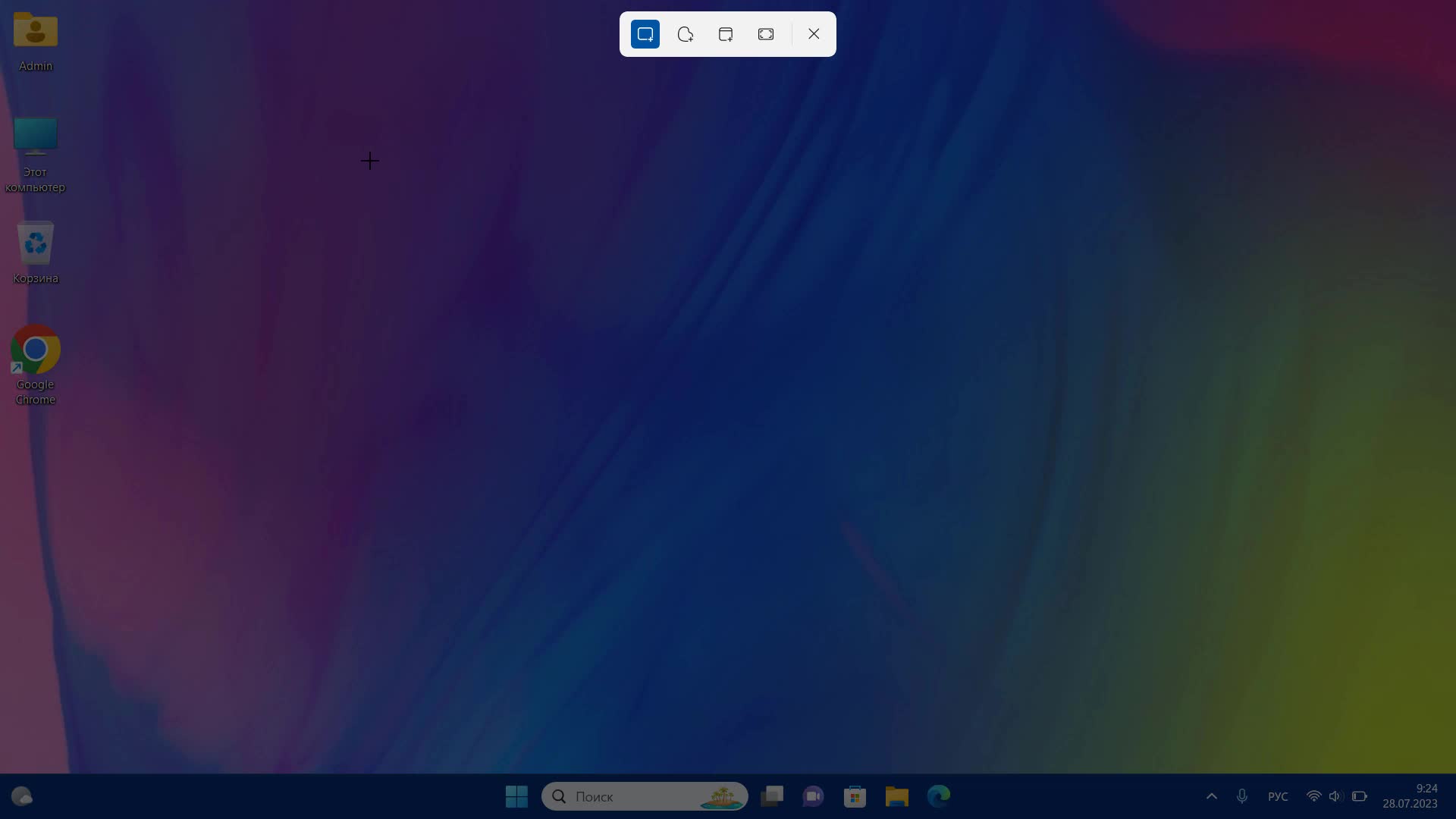Select Этот компьютер desktop icon
The width and height of the screenshot is (1456, 819).
click(36, 155)
